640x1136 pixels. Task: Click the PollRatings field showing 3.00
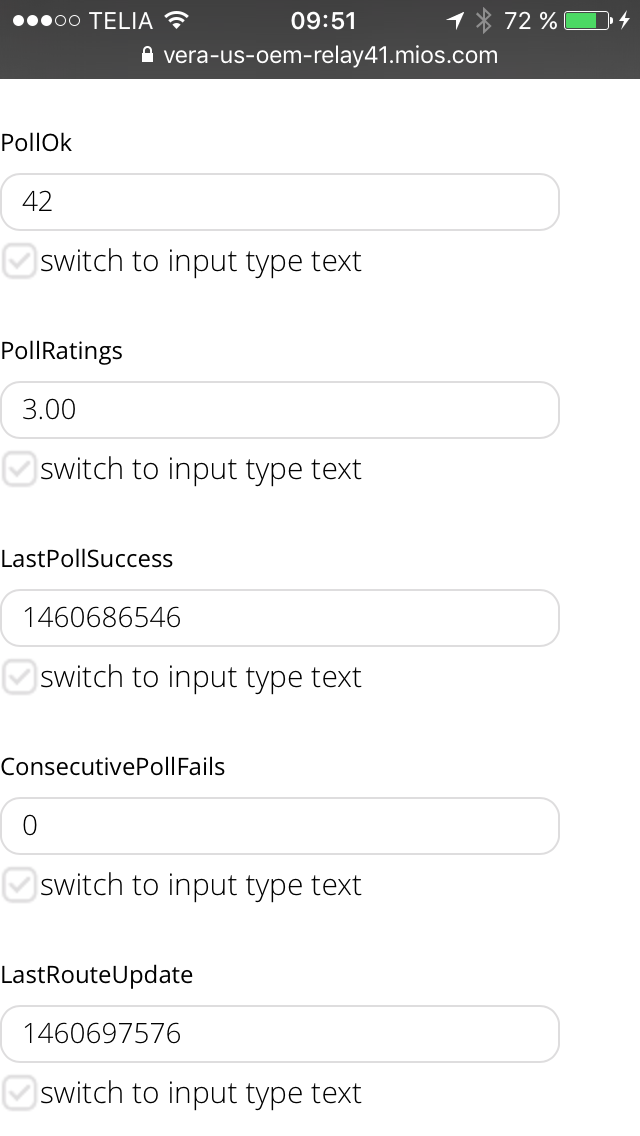tap(280, 410)
